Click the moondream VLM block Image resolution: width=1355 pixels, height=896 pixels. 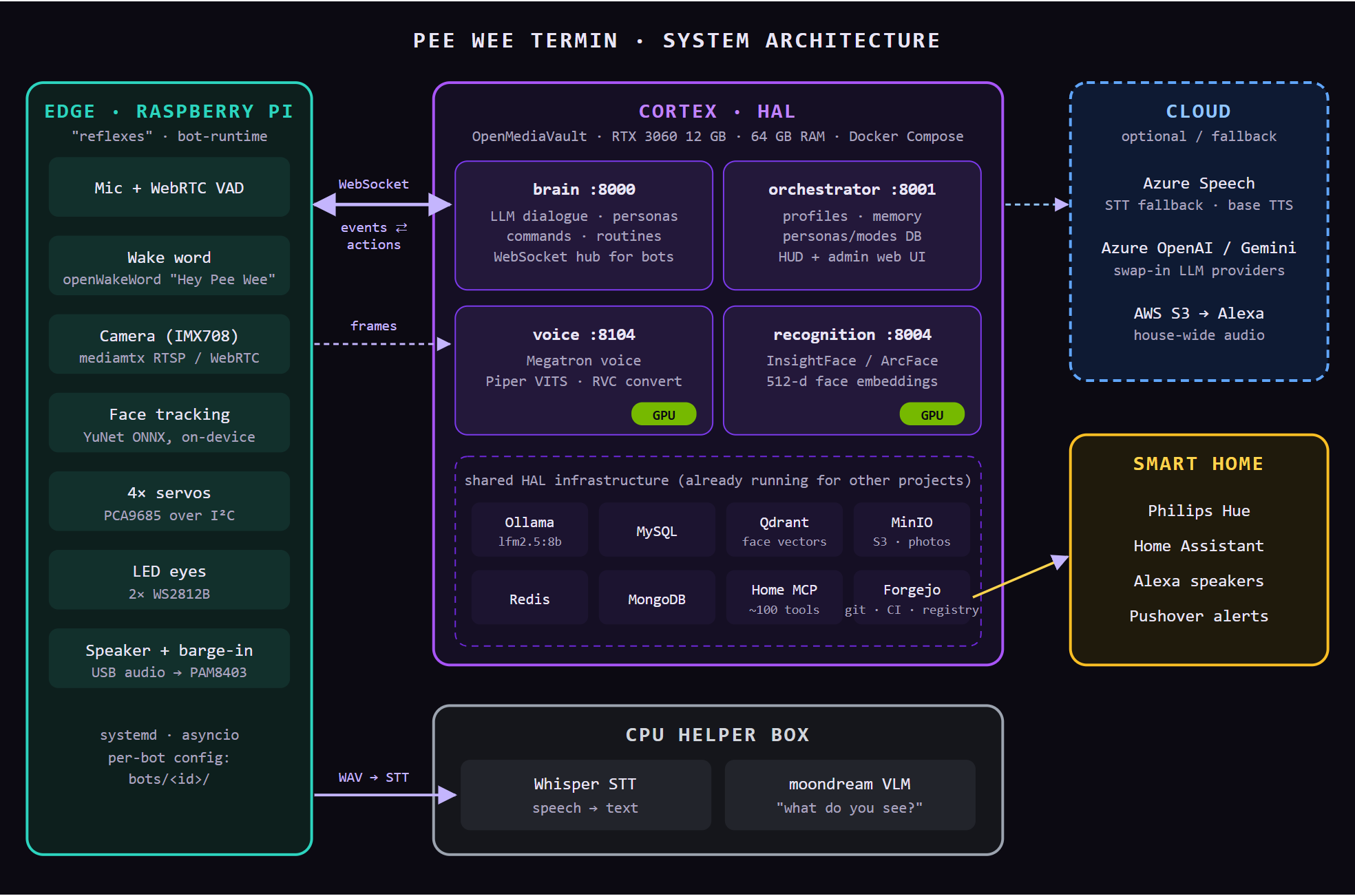[x=850, y=795]
